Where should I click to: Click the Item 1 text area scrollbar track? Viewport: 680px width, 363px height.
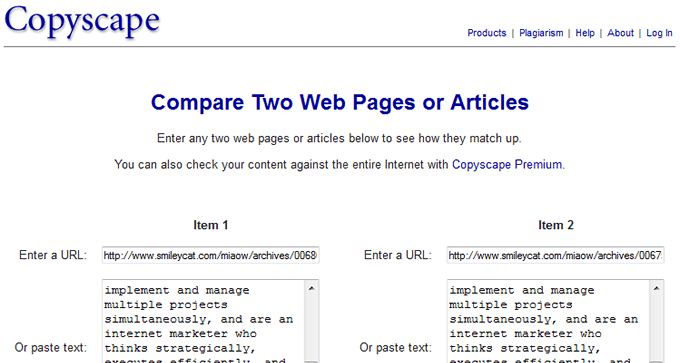click(x=311, y=329)
